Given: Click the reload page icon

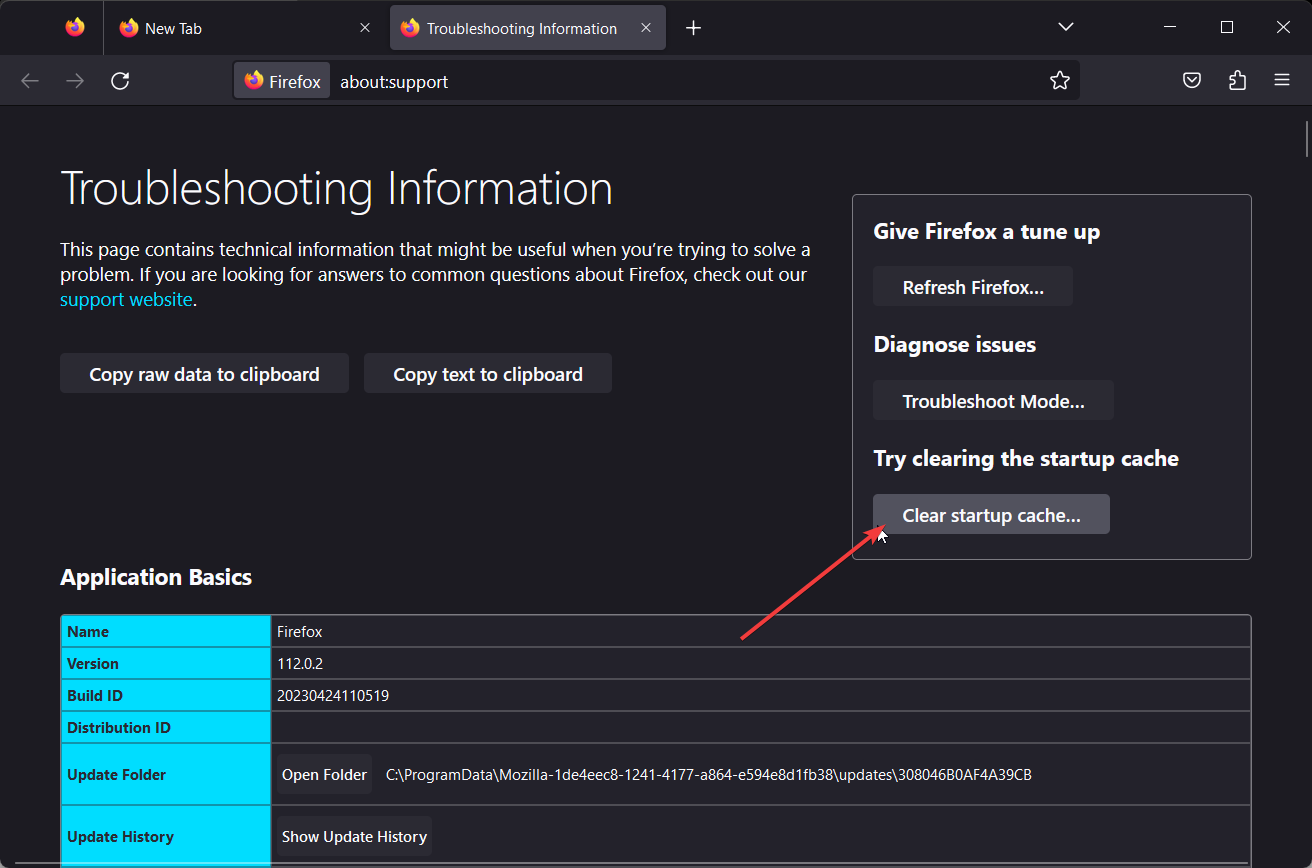Looking at the screenshot, I should [x=120, y=81].
